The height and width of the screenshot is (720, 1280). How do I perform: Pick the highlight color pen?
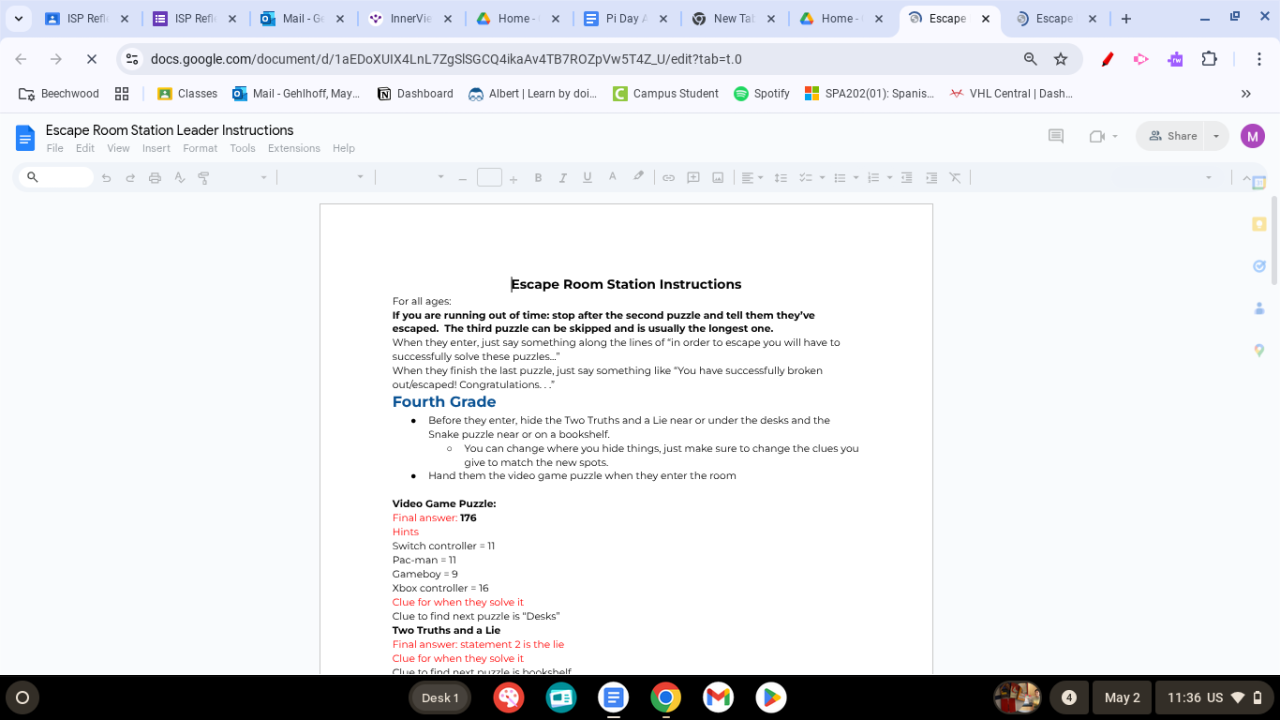point(638,177)
